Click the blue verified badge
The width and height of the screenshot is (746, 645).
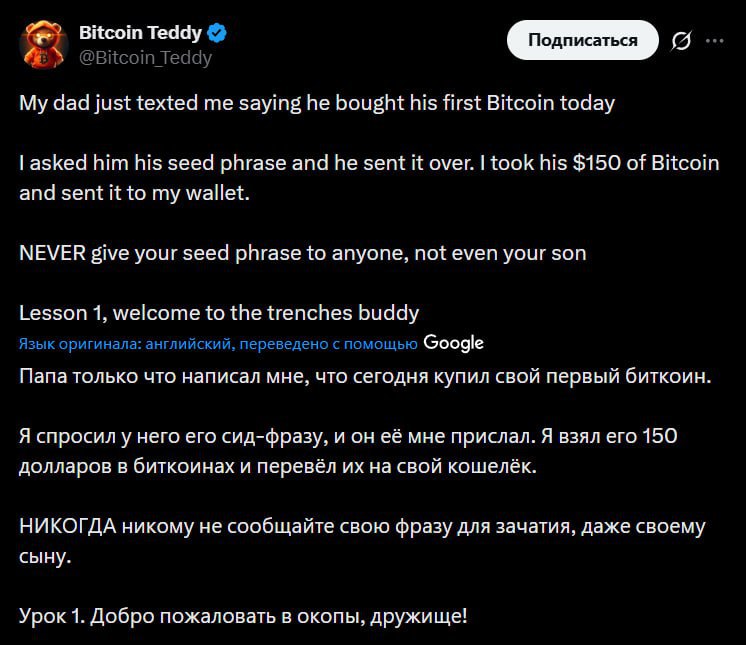click(218, 33)
